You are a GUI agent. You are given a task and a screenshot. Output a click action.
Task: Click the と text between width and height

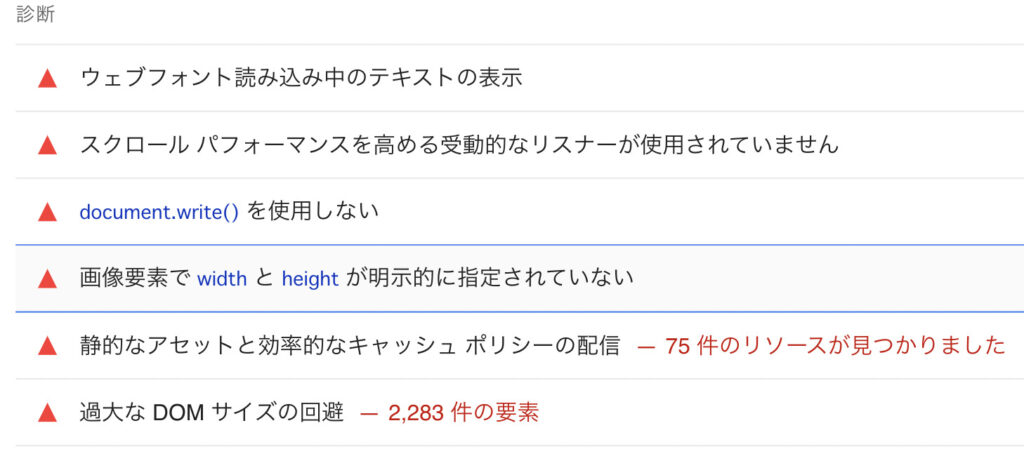coord(264,279)
